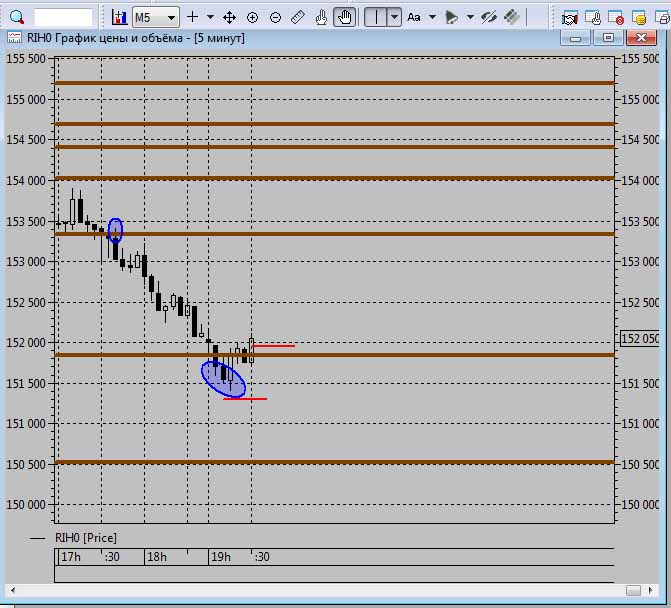Image resolution: width=671 pixels, height=608 pixels.
Task: Click the small blue ellipse marker near 153 500
Action: [x=115, y=231]
